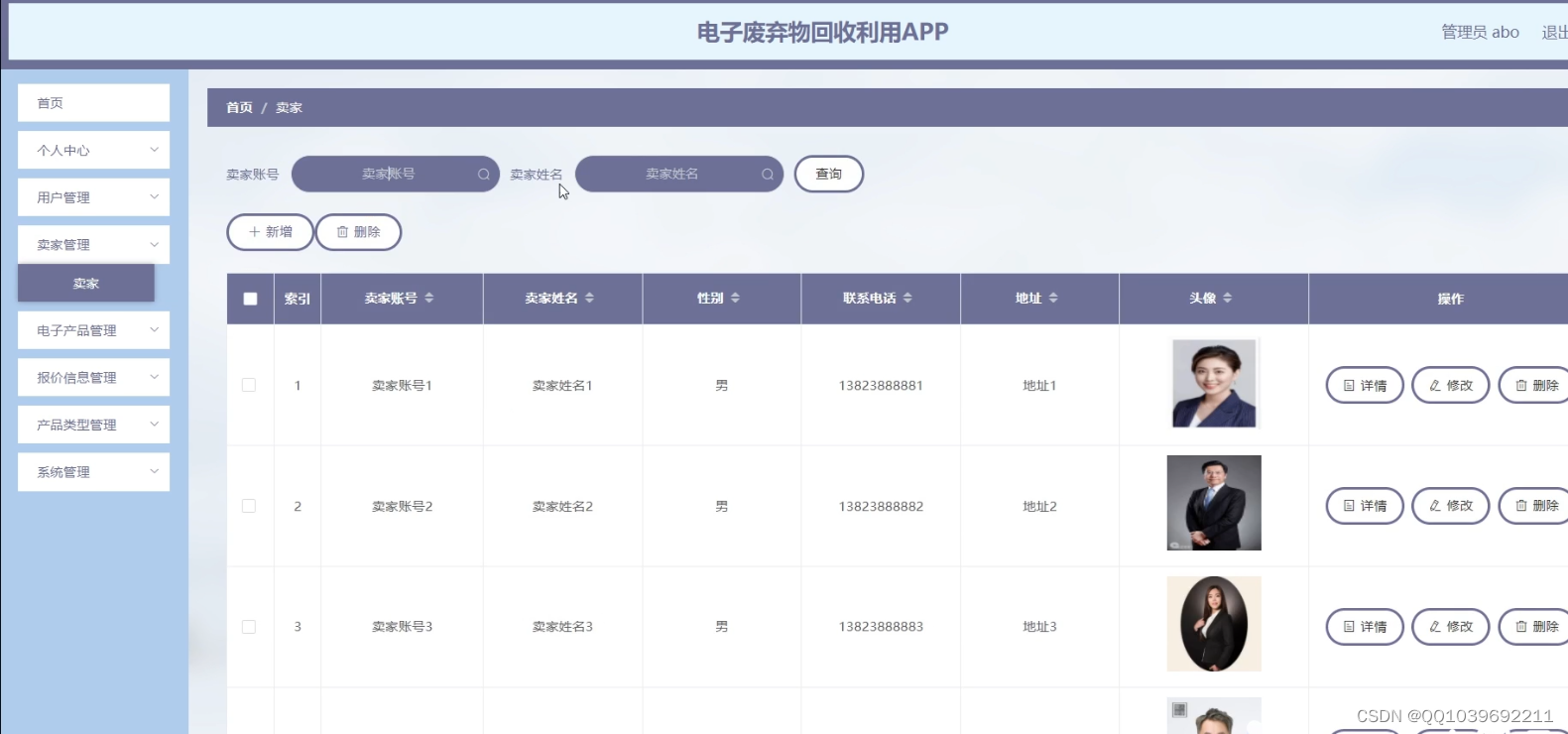The image size is (1568, 734).
Task: Sort table by 卖家账号 column arrows
Action: pos(429,298)
